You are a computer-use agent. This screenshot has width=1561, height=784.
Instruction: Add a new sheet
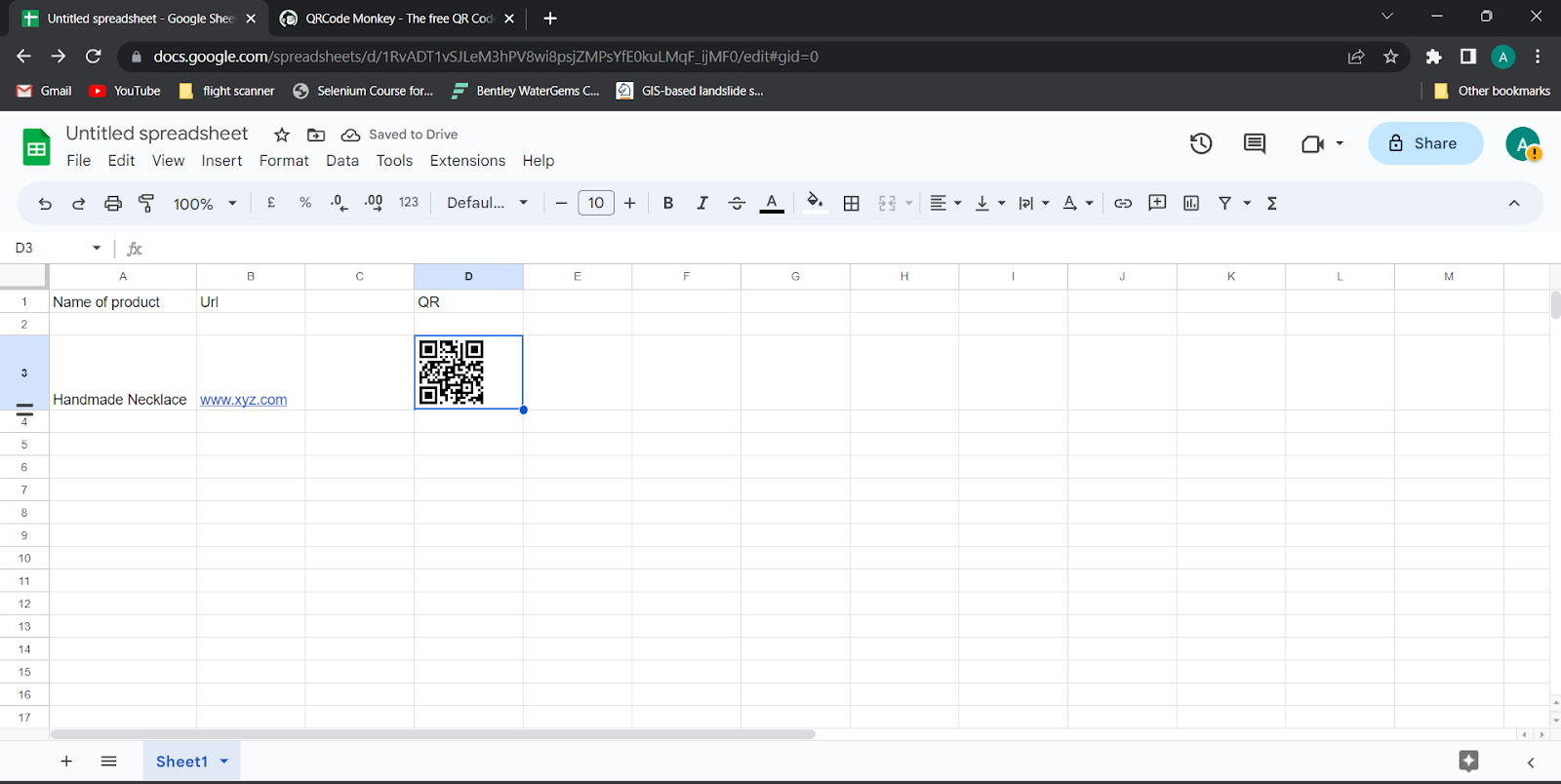66,761
